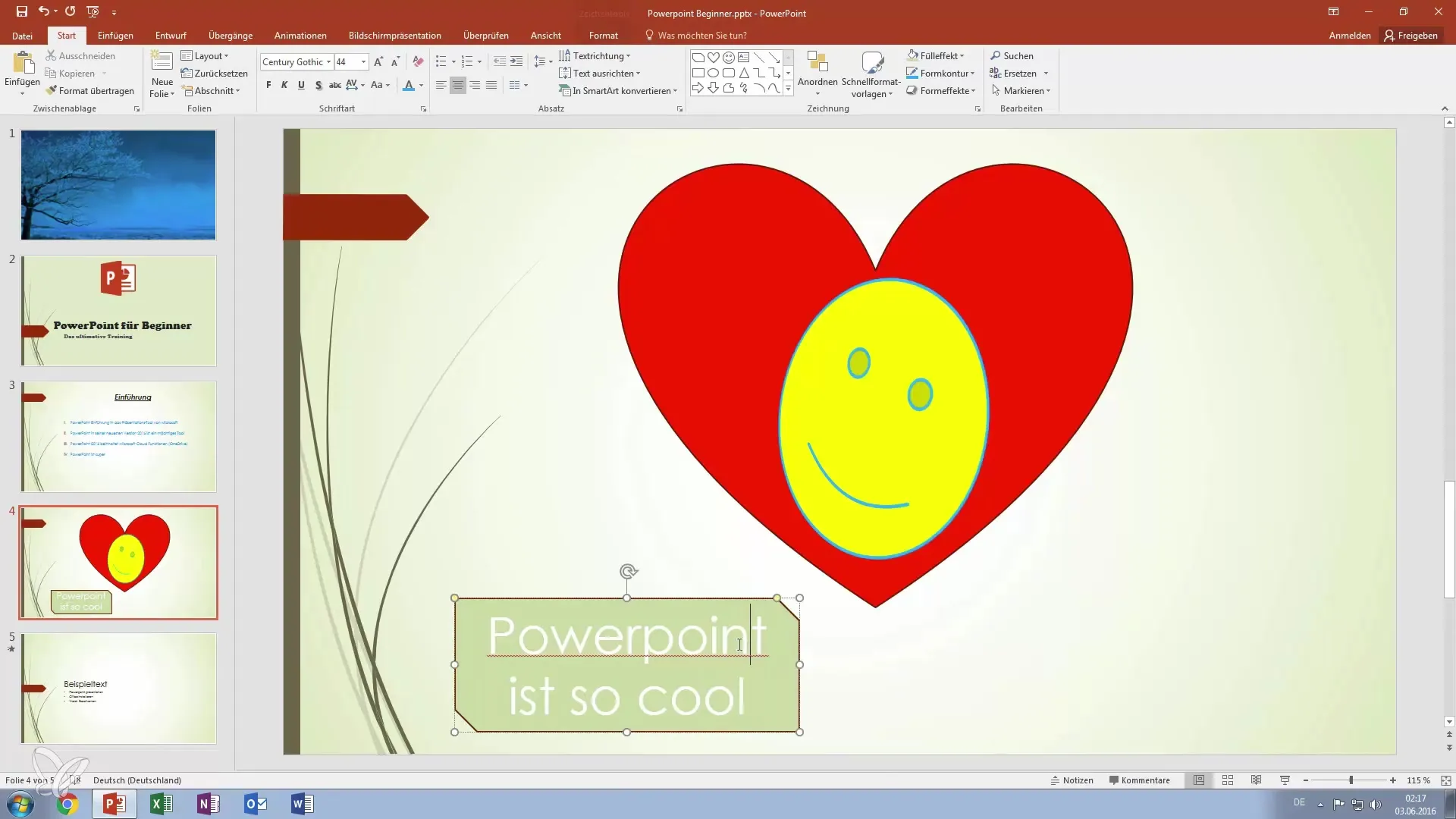Toggle italic formatting (K)
The width and height of the screenshot is (1456, 819).
(x=284, y=85)
